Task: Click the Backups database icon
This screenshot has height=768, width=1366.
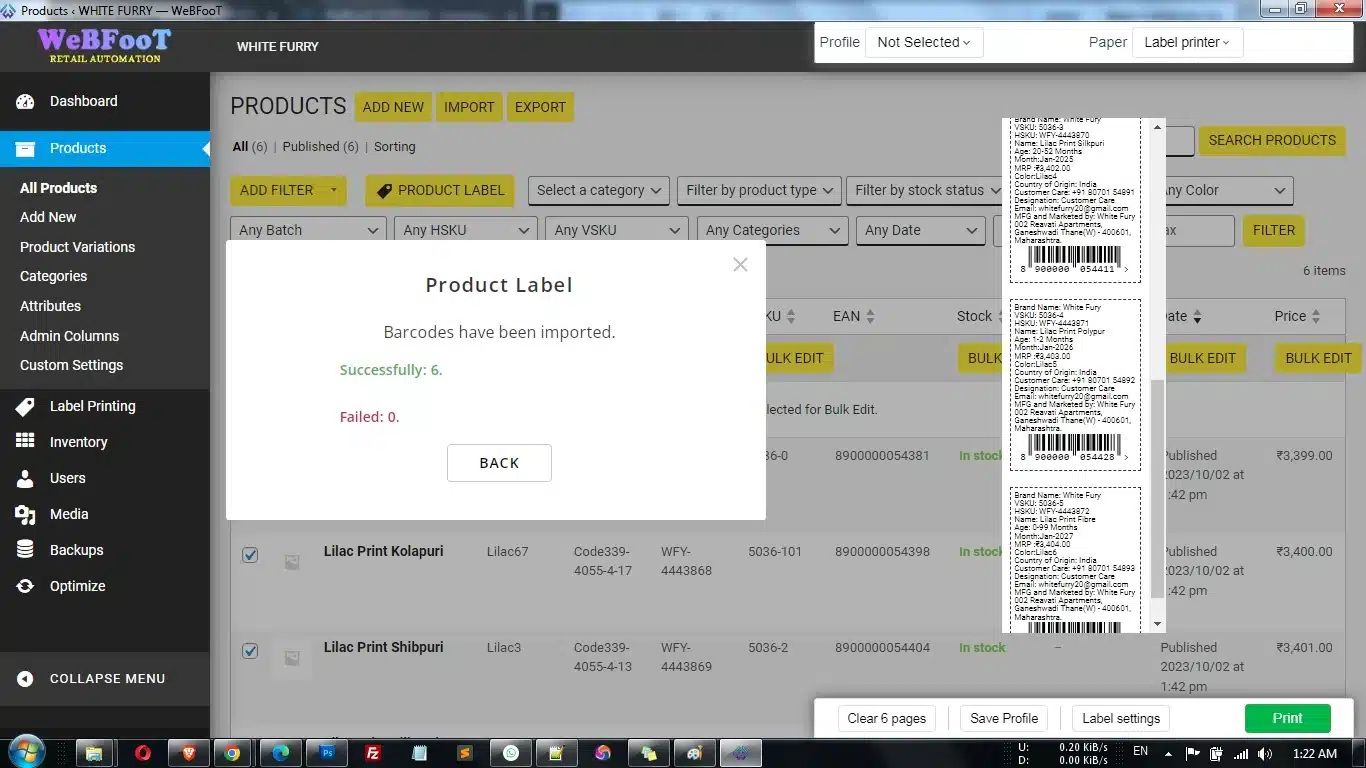Action: [26, 550]
